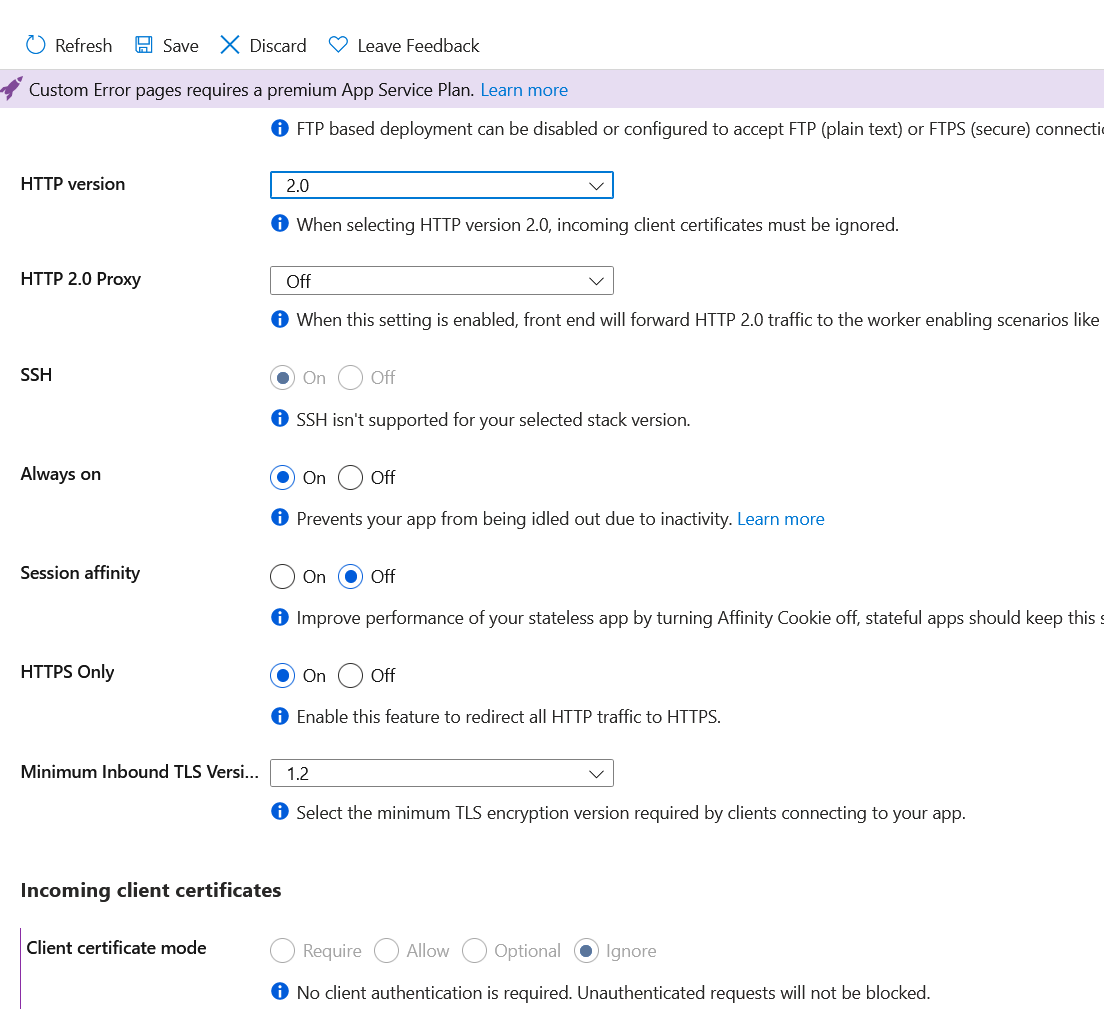The width and height of the screenshot is (1104, 1022).
Task: Choose Optional client certificate mode
Action: (x=474, y=950)
